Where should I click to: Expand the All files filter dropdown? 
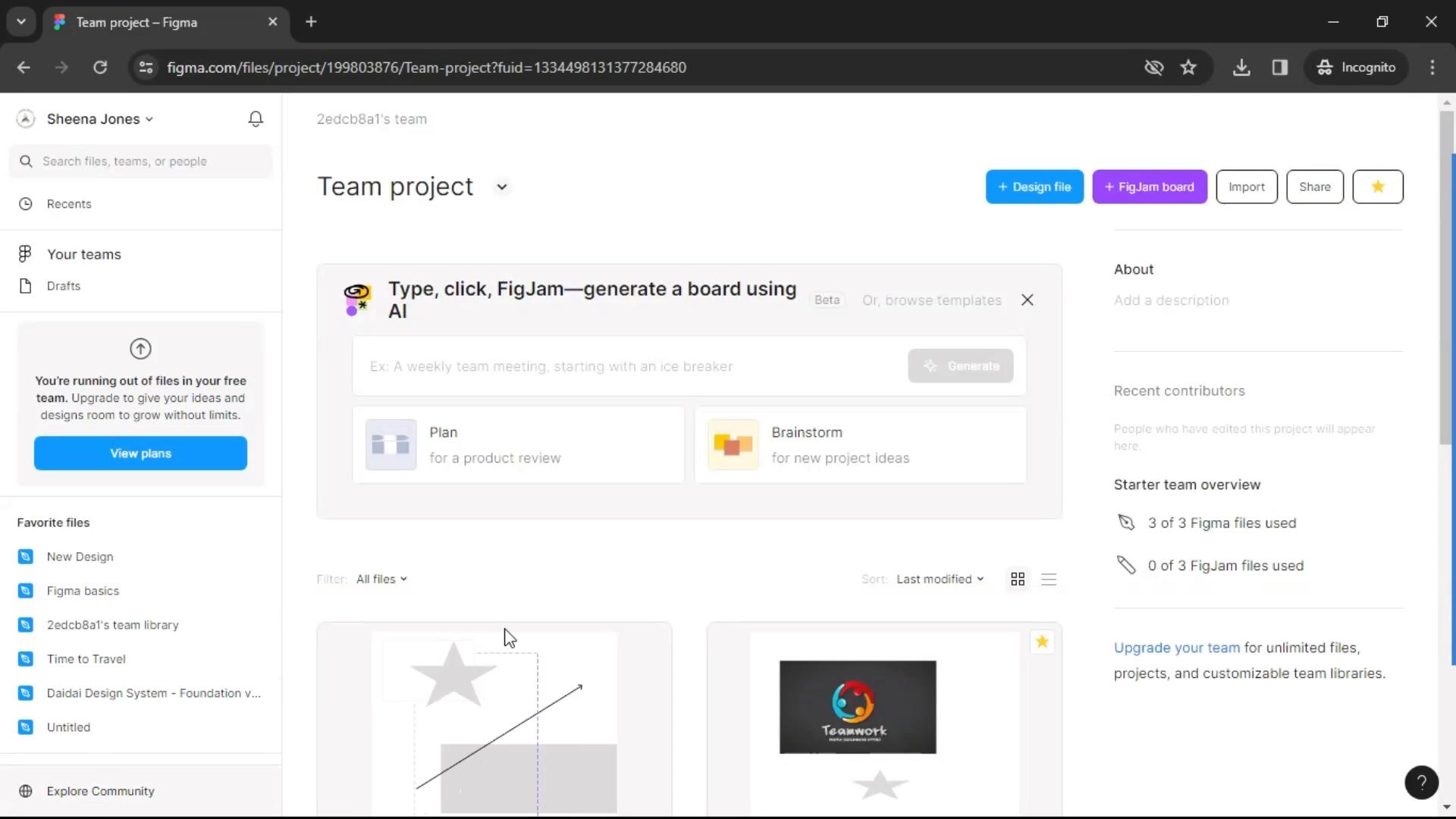pyautogui.click(x=383, y=578)
